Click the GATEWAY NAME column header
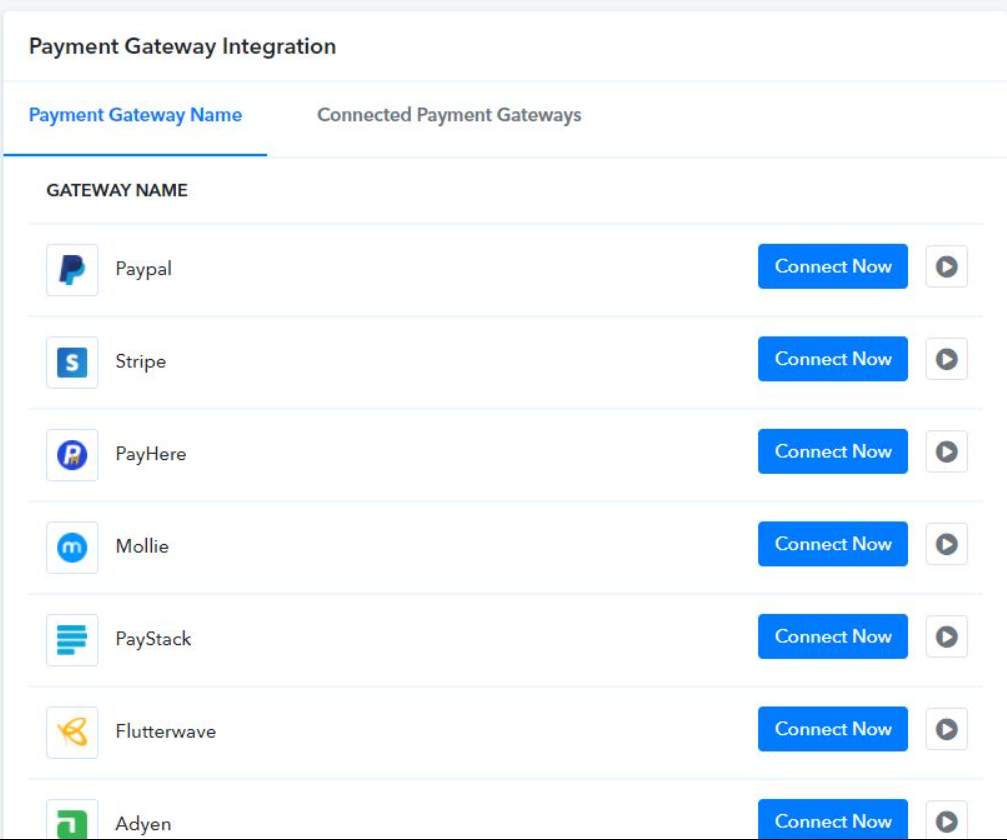Viewport: 1007px width, 840px height. (117, 190)
